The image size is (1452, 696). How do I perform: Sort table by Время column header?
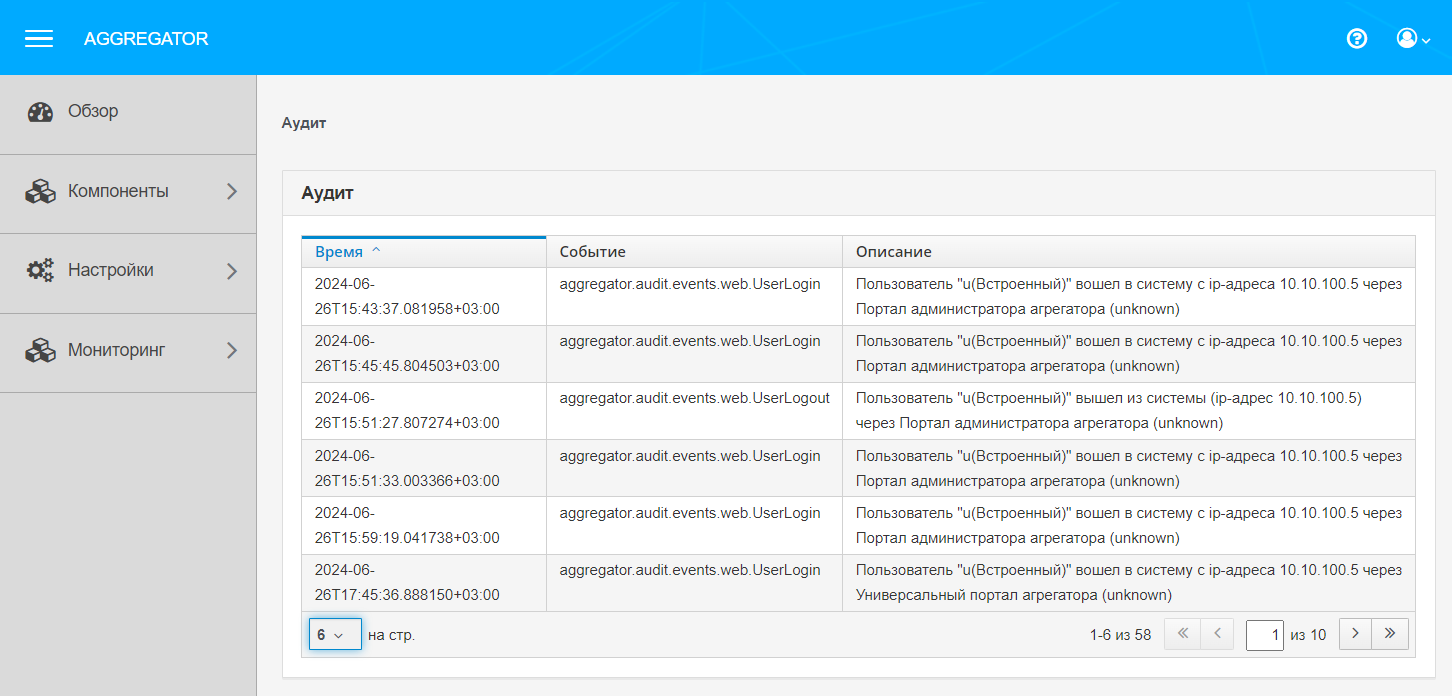tap(339, 252)
